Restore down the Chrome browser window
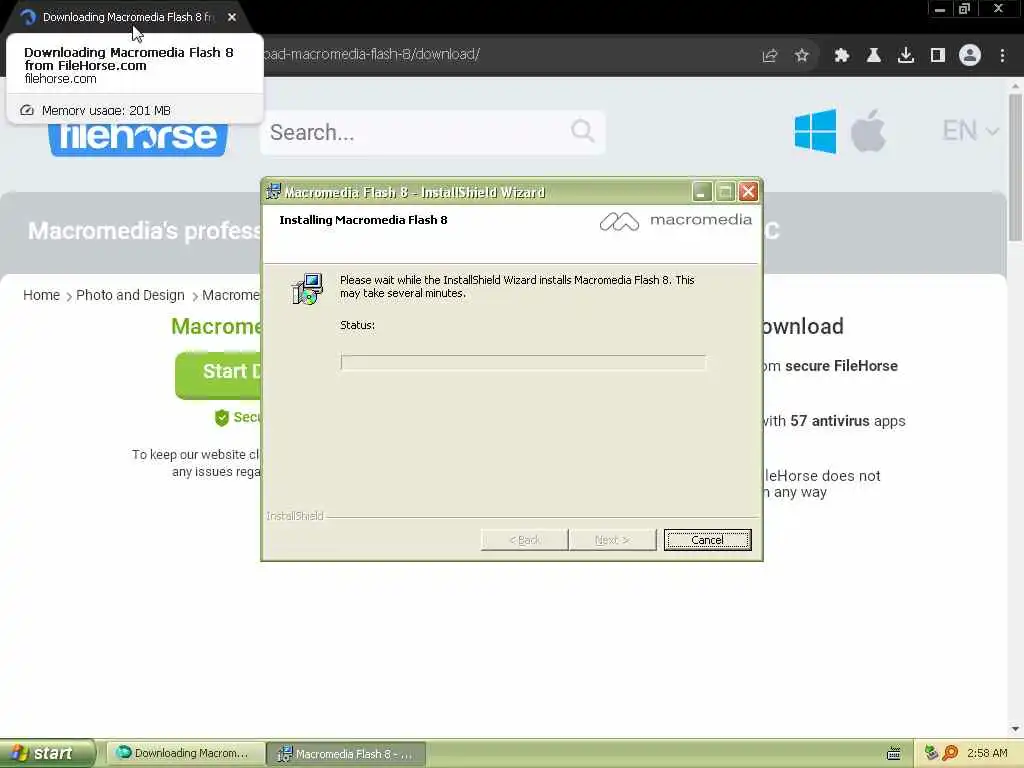The image size is (1024, 768). coord(964,9)
